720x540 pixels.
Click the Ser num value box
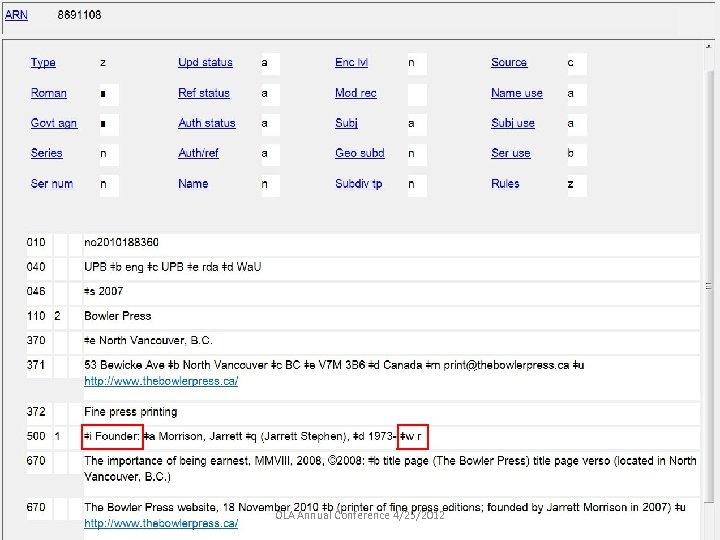click(108, 185)
